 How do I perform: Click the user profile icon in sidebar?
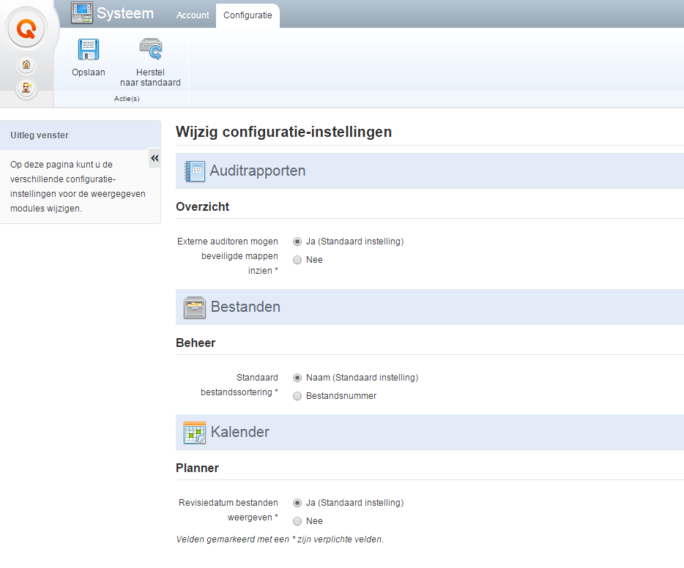tap(26, 88)
